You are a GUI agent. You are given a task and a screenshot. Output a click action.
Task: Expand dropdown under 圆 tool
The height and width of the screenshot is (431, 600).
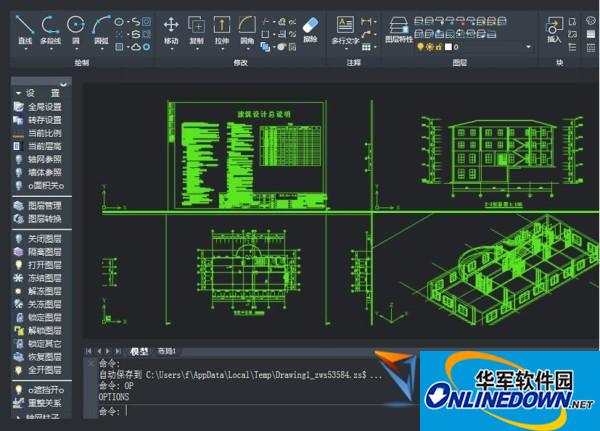[77, 49]
